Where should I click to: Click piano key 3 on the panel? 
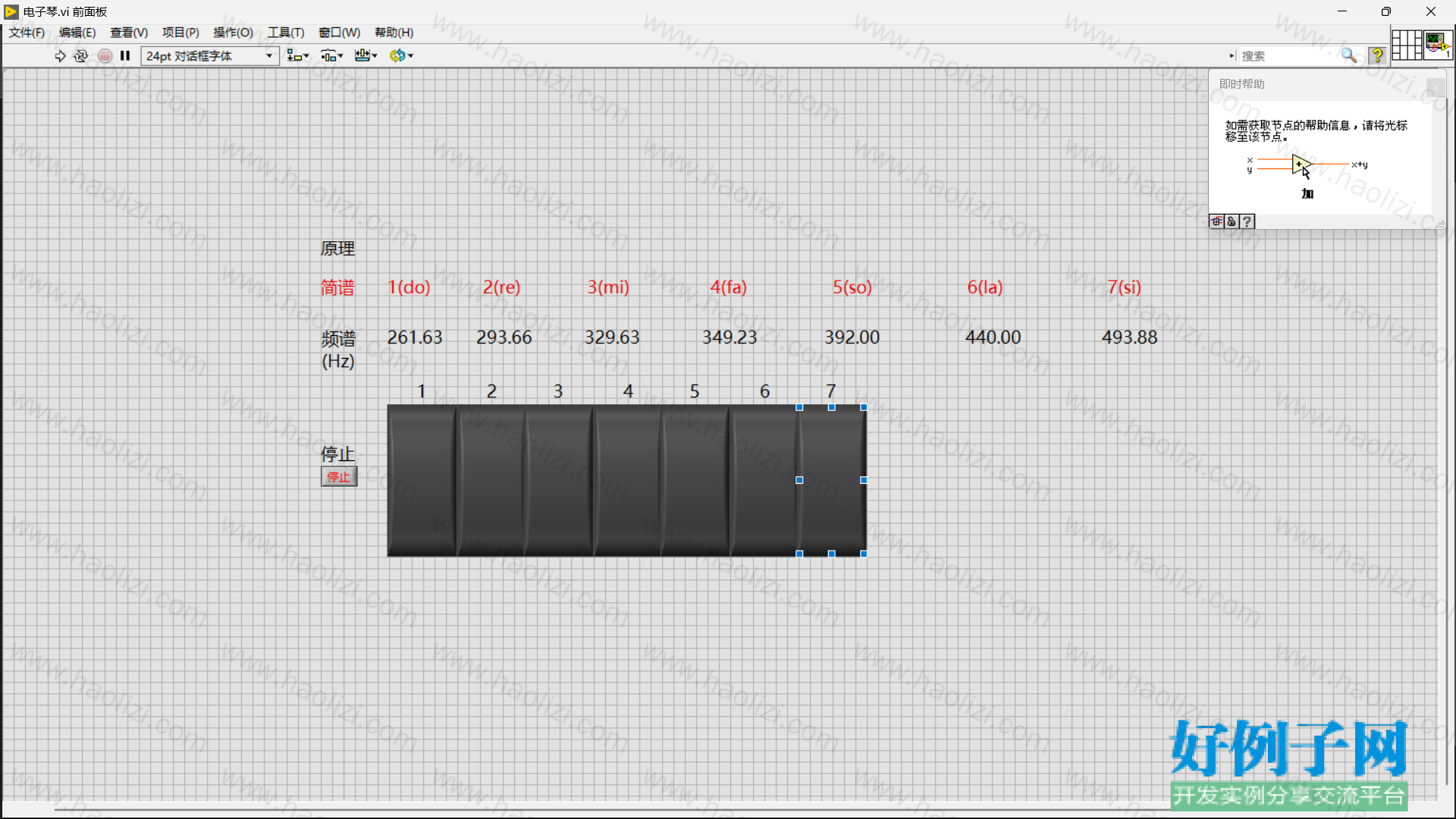(x=559, y=480)
